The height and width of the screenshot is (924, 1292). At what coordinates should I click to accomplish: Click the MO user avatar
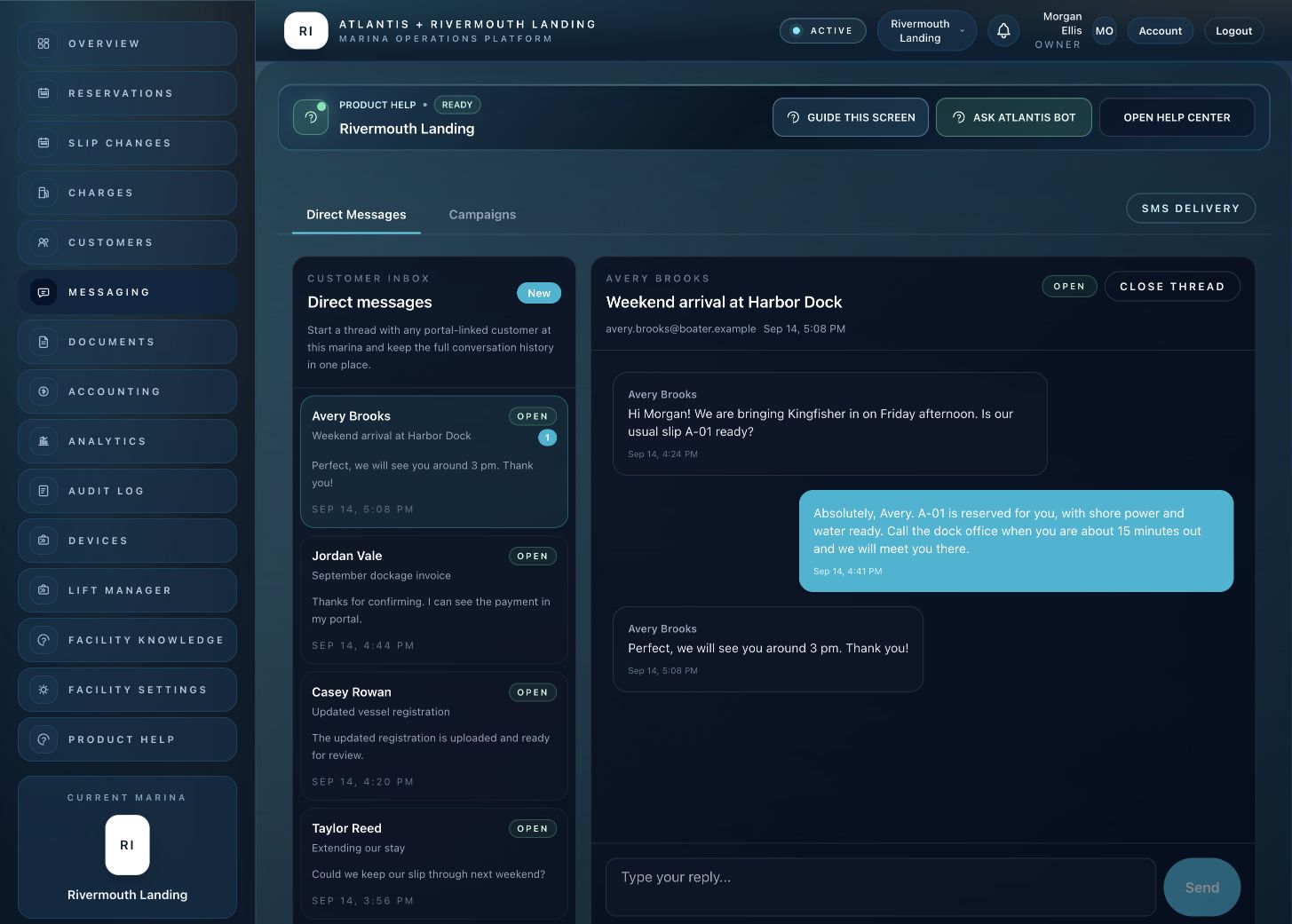[x=1104, y=31]
